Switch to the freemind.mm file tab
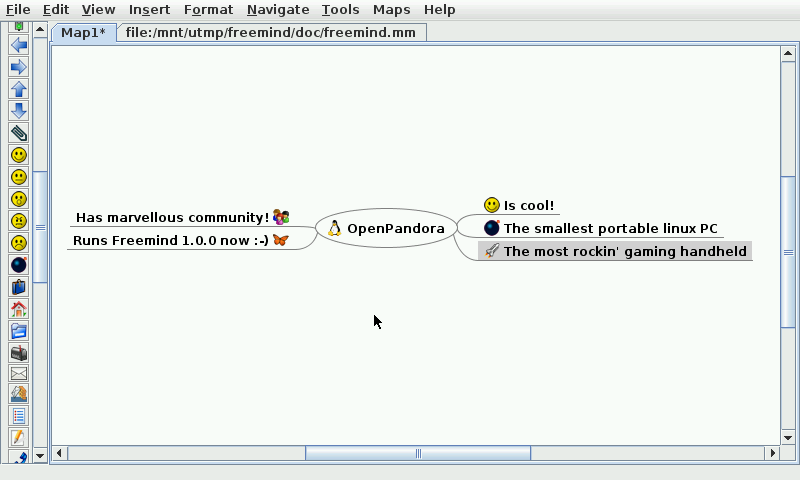The image size is (800, 480). pos(271,33)
